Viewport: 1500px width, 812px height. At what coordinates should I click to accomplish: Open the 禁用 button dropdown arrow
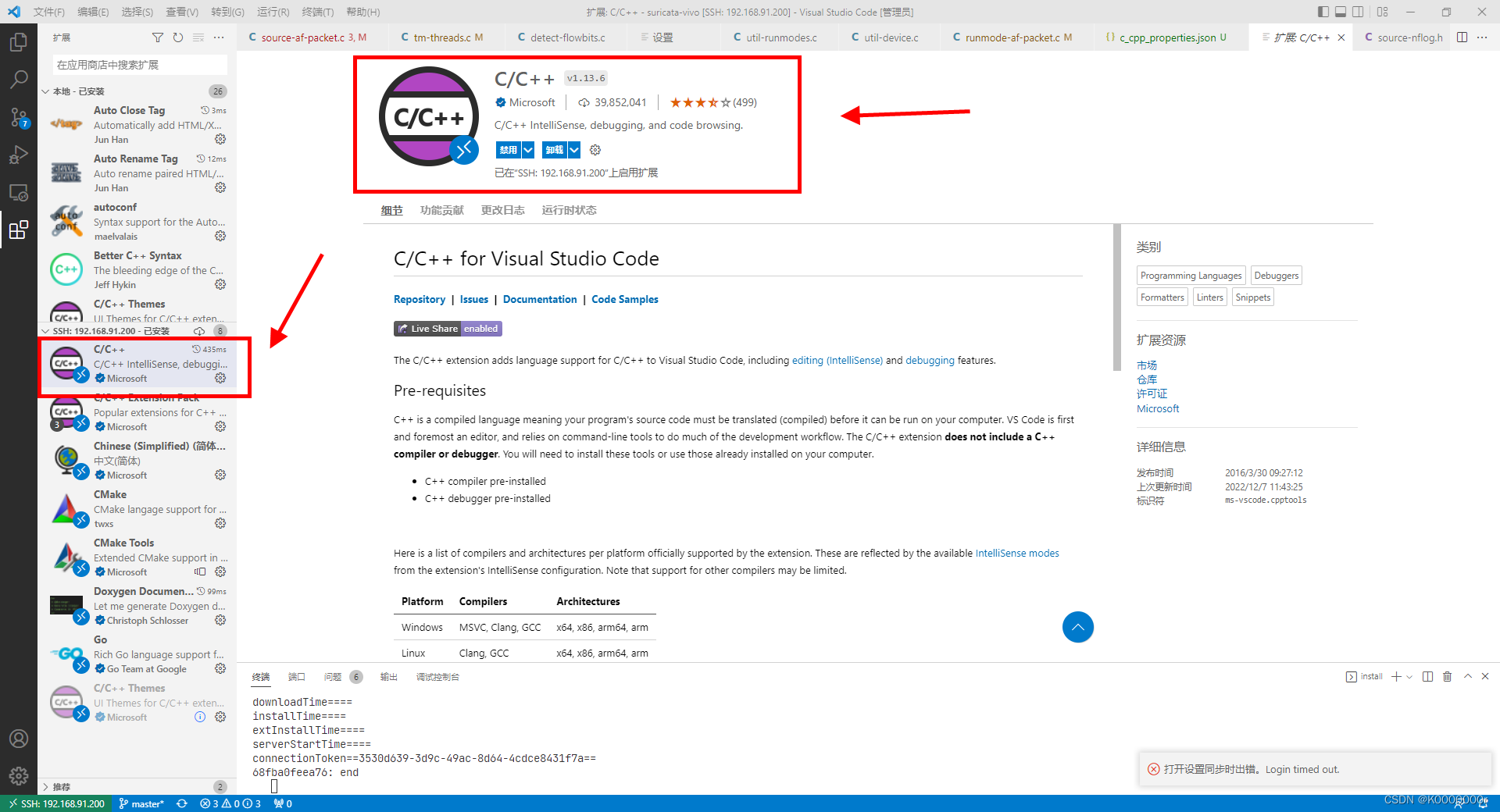point(527,149)
